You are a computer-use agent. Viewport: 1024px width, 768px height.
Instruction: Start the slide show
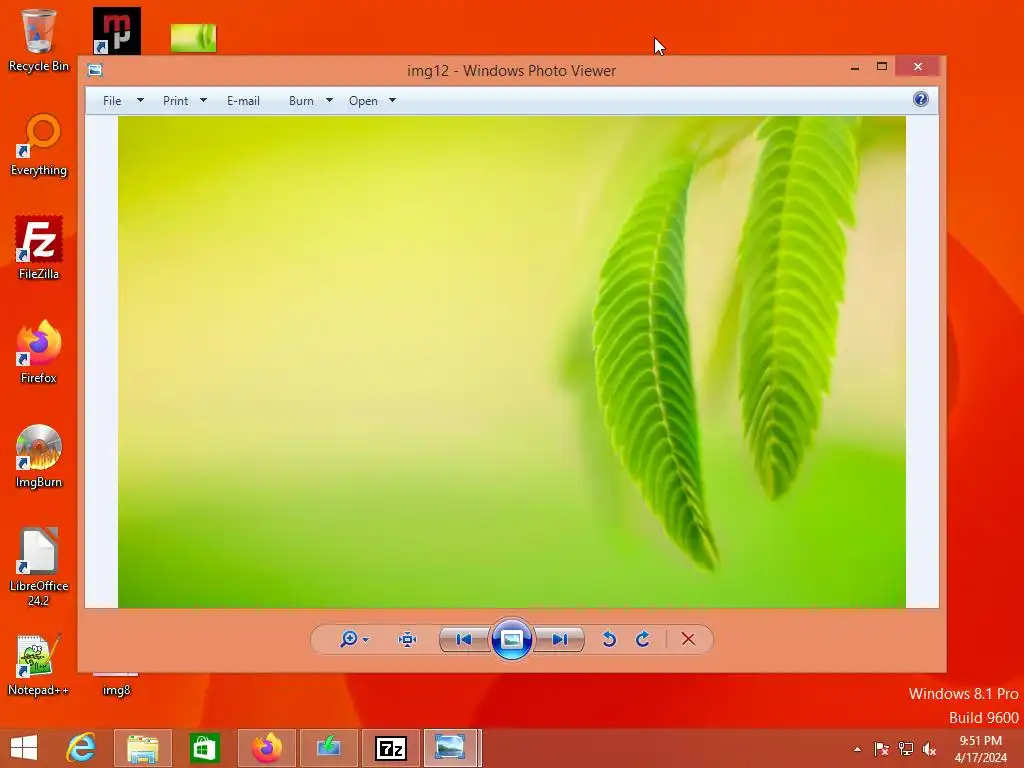pyautogui.click(x=511, y=639)
